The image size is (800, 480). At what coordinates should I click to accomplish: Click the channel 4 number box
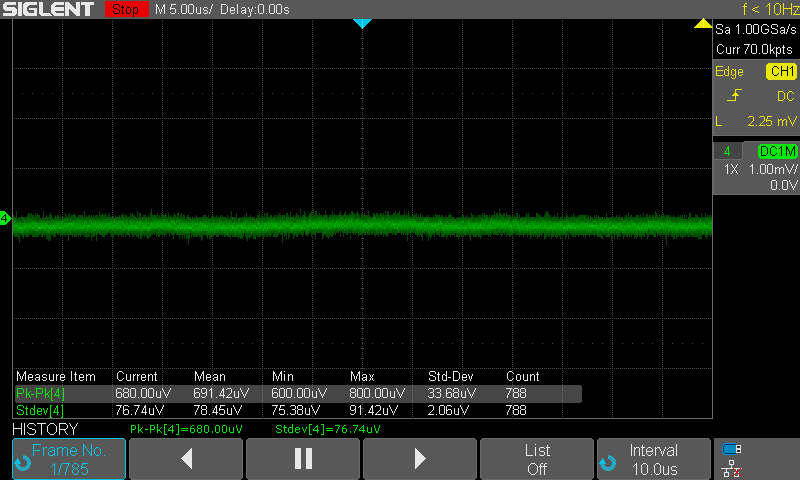[x=727, y=151]
